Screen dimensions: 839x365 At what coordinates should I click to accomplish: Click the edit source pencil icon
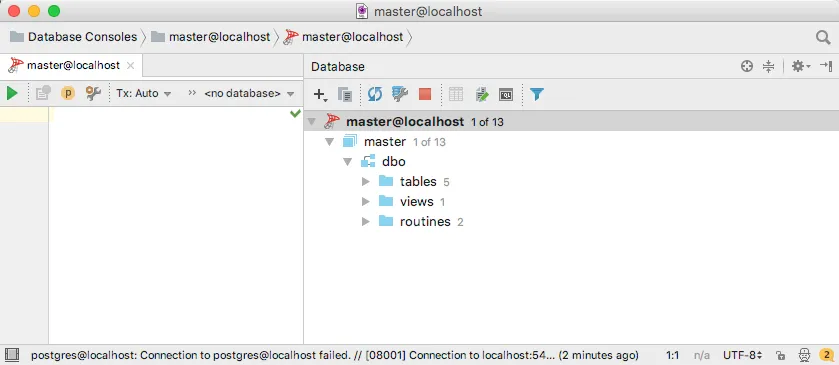[x=482, y=94]
